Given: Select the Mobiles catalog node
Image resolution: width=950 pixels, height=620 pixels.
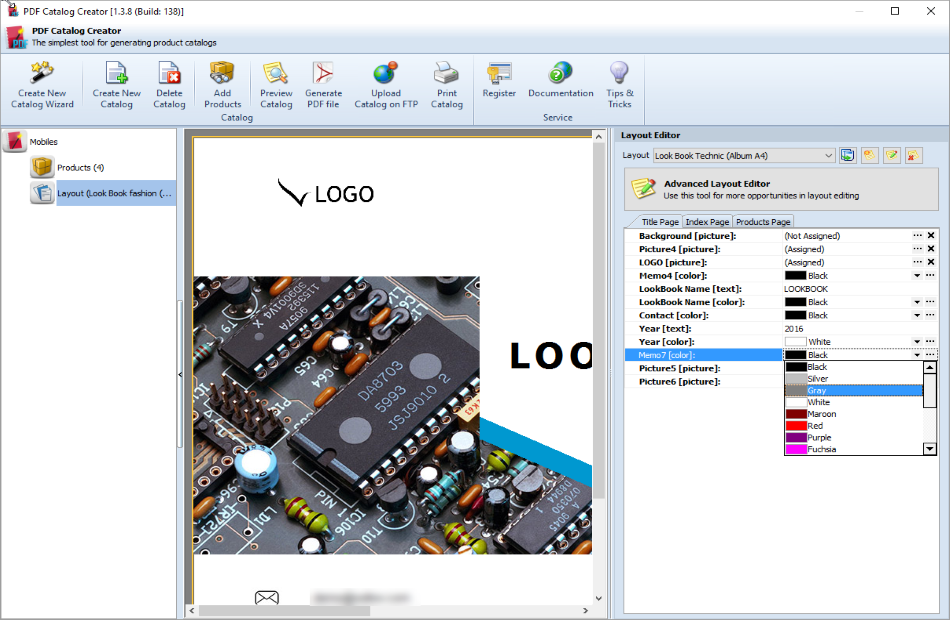Looking at the screenshot, I should [x=44, y=142].
